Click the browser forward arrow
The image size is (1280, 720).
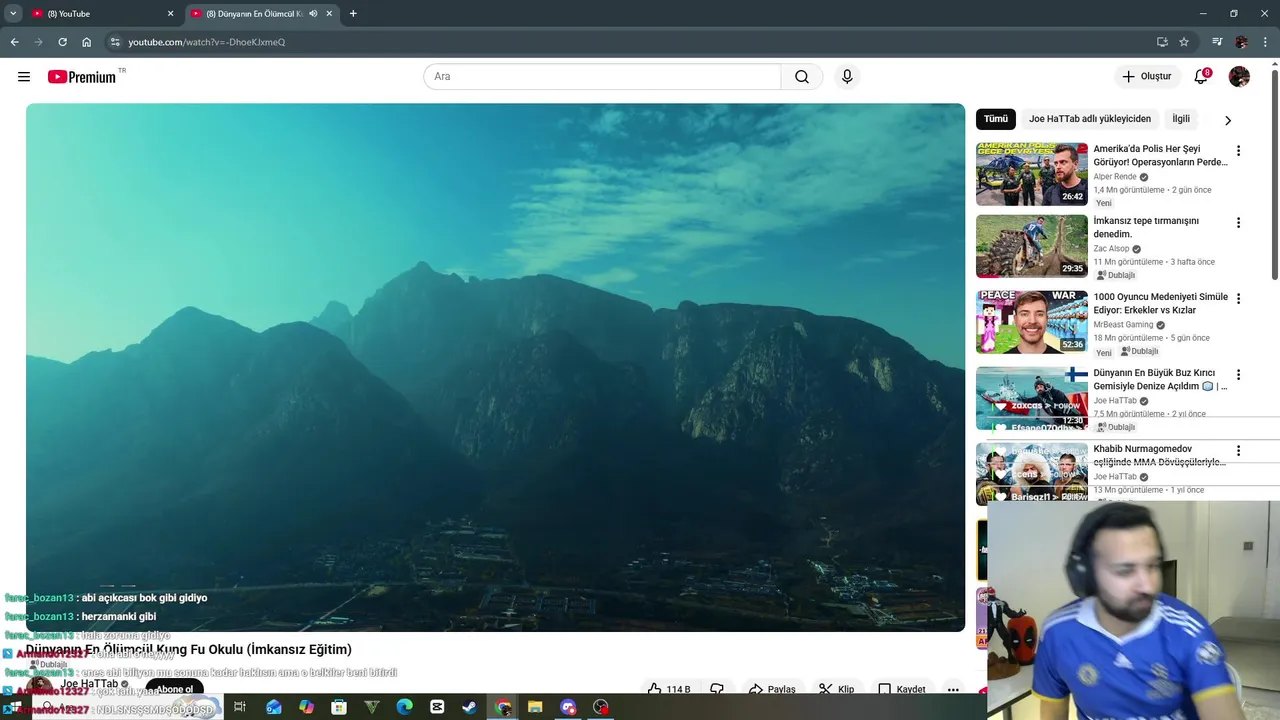[38, 42]
